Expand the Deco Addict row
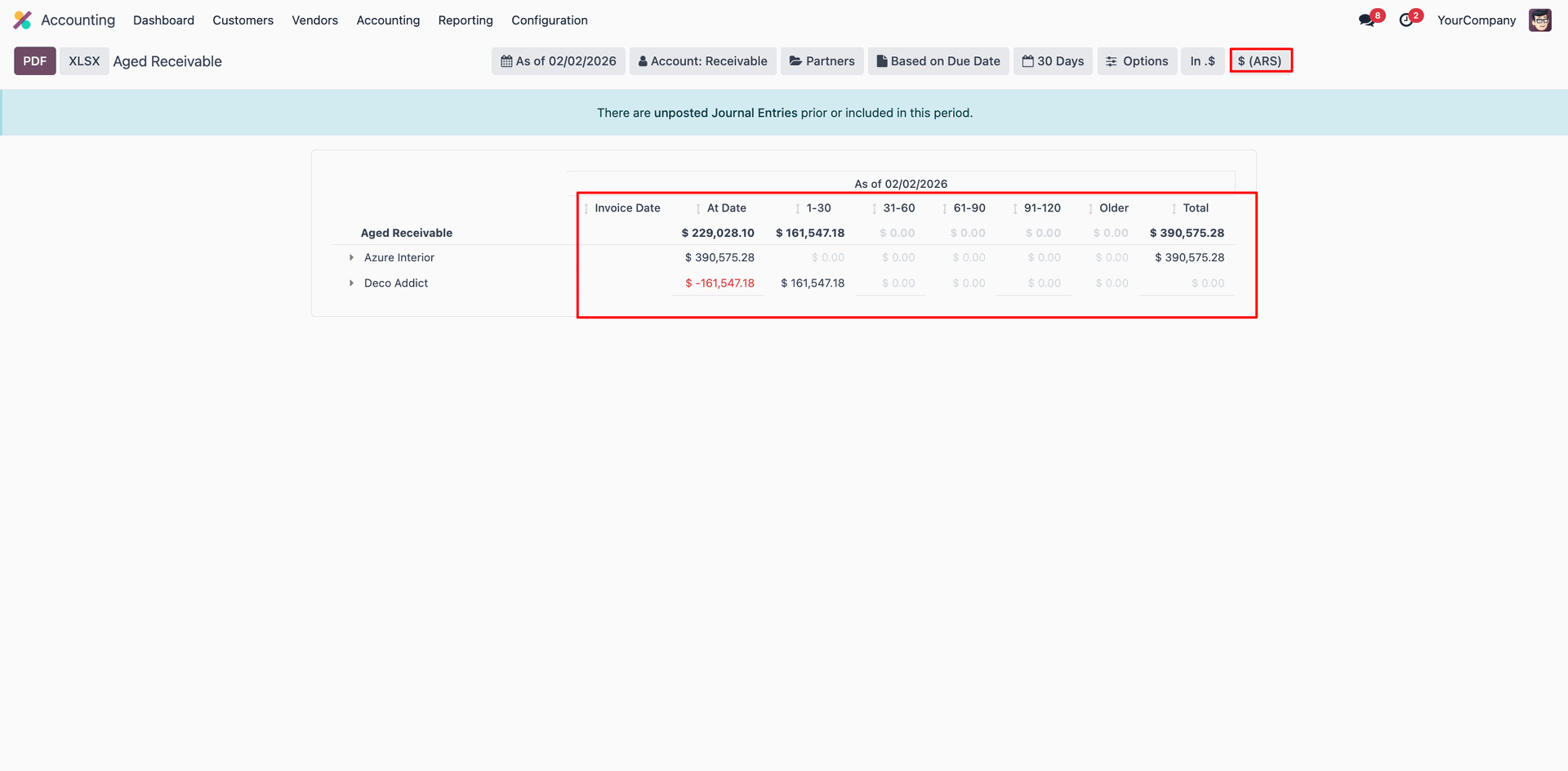1568x771 pixels. [x=352, y=283]
